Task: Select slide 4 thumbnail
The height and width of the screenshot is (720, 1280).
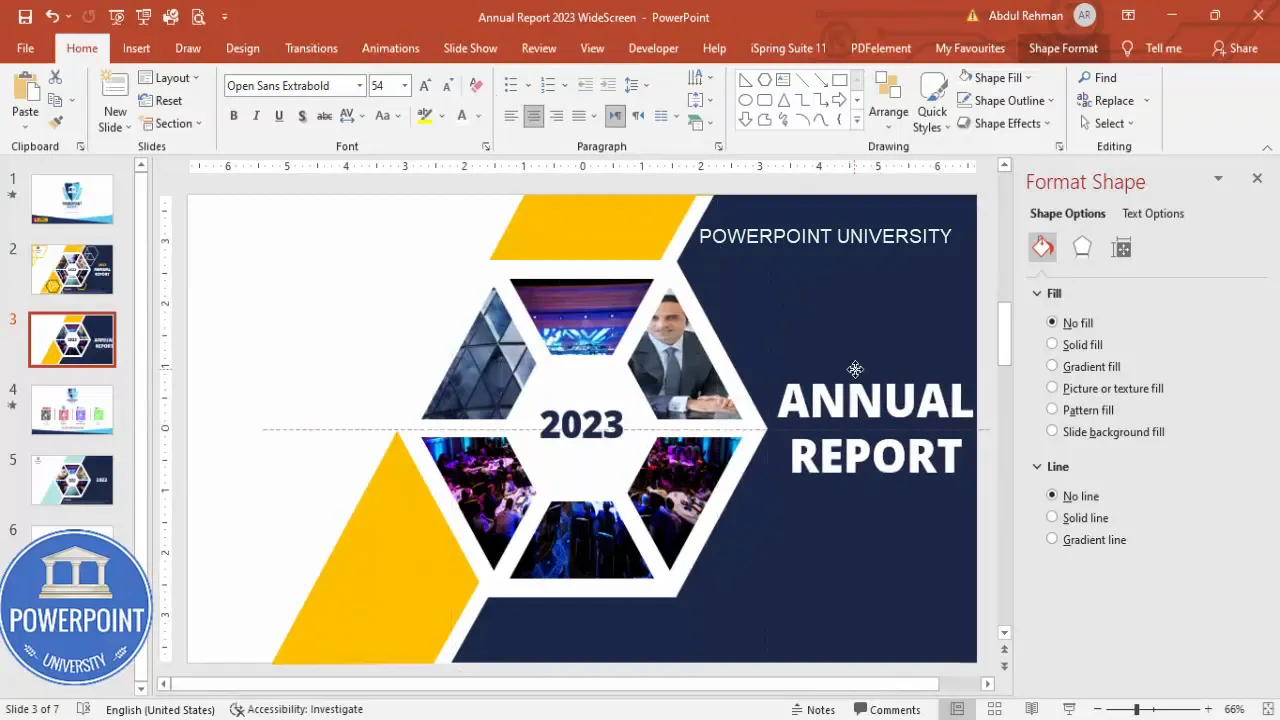Action: 72,410
